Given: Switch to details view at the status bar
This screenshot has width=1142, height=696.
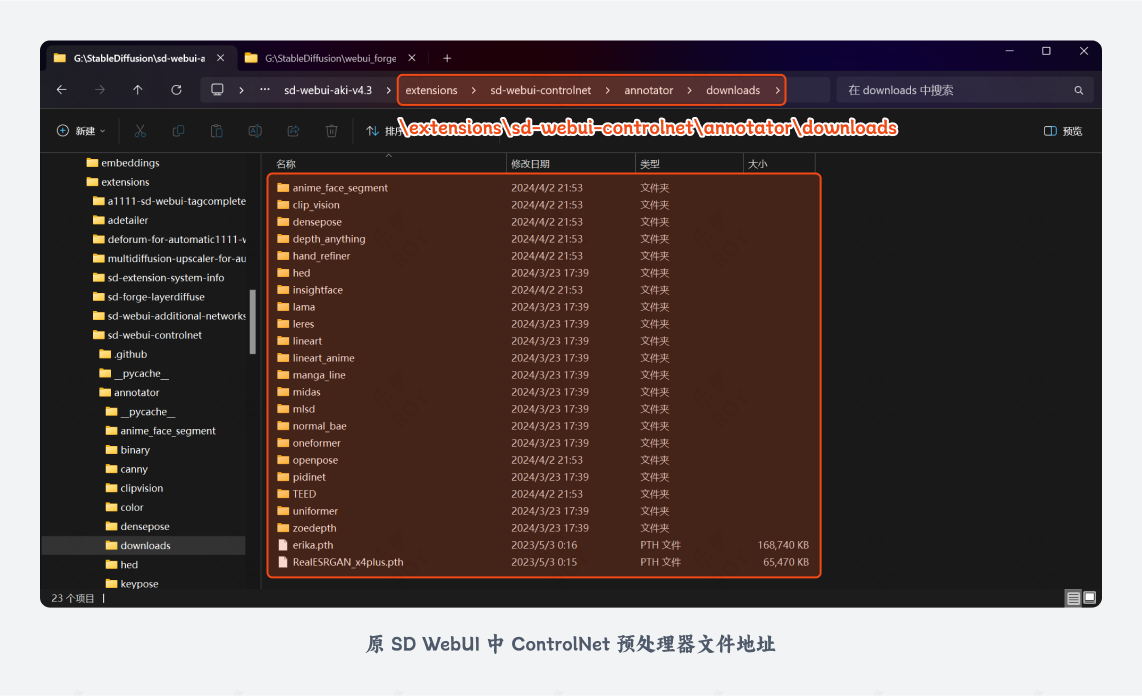Looking at the screenshot, I should pos(1073,597).
